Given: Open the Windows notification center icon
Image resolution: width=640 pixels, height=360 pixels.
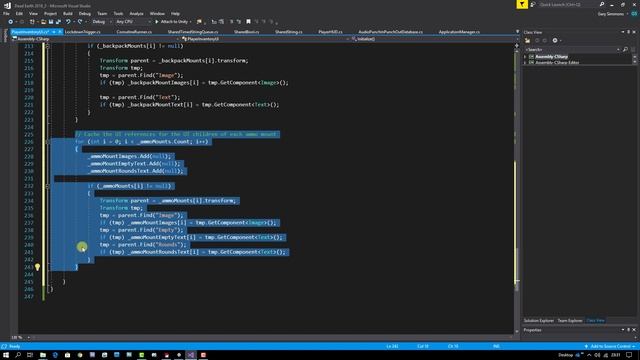Looking at the screenshot, I should tap(629, 355).
